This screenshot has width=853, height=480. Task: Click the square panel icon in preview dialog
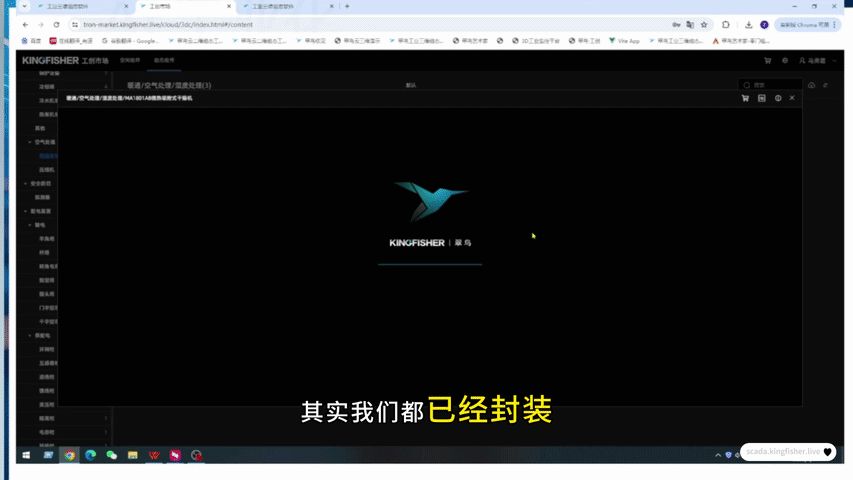[762, 98]
